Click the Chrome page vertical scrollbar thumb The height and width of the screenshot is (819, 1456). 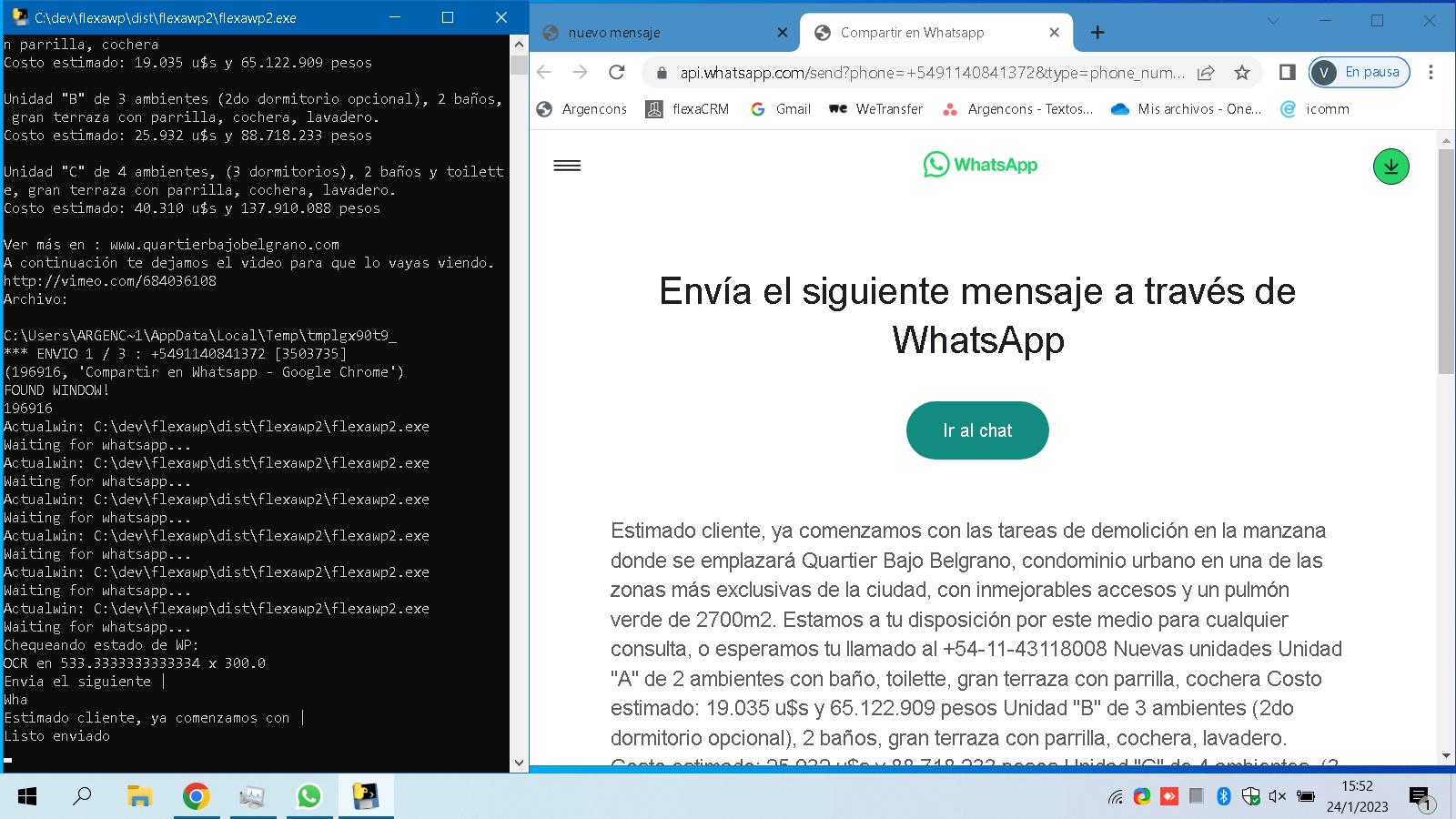1446,260
